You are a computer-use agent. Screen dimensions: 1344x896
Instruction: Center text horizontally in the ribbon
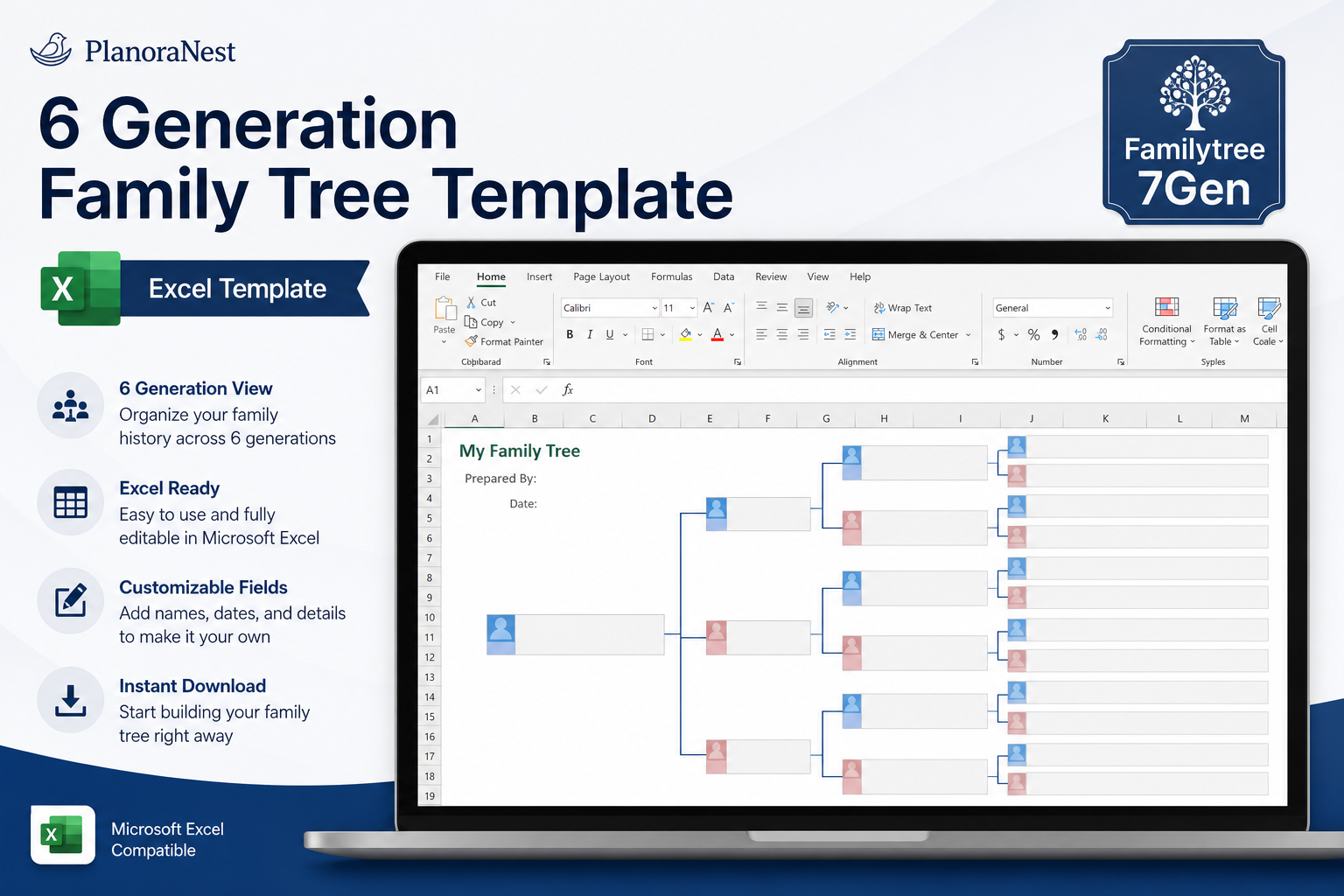(x=782, y=334)
